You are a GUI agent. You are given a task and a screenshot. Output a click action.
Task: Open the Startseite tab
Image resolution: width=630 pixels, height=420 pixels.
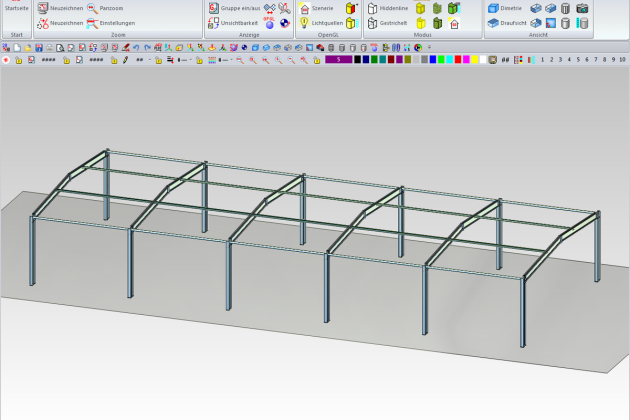tap(17, 8)
